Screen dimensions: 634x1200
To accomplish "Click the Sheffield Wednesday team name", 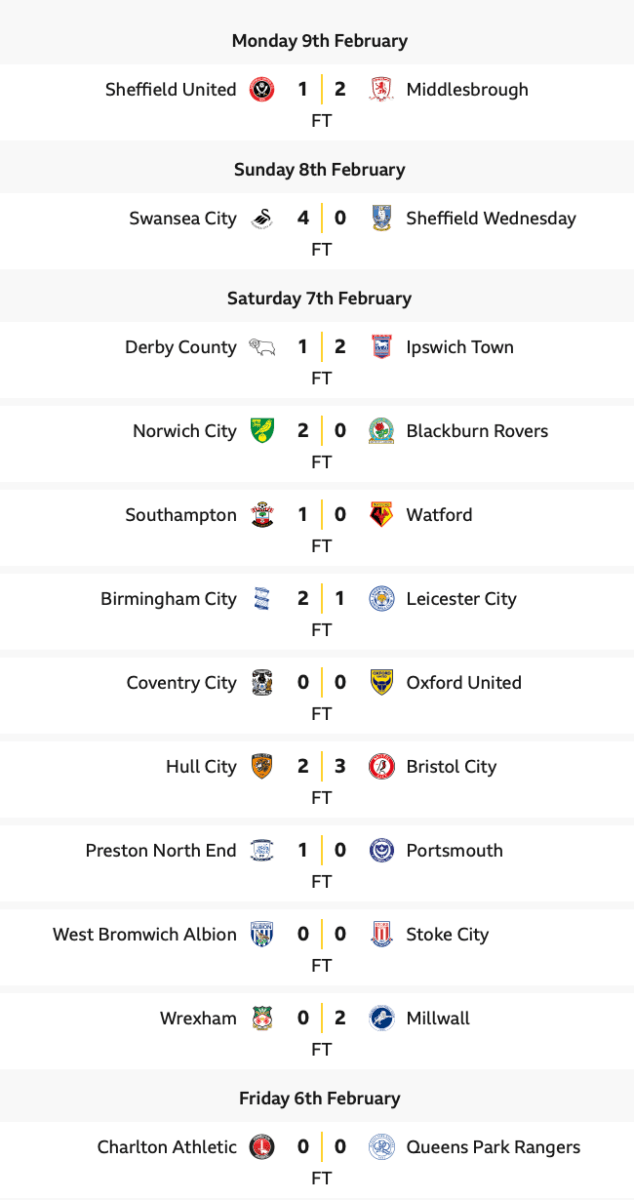I will click(491, 218).
